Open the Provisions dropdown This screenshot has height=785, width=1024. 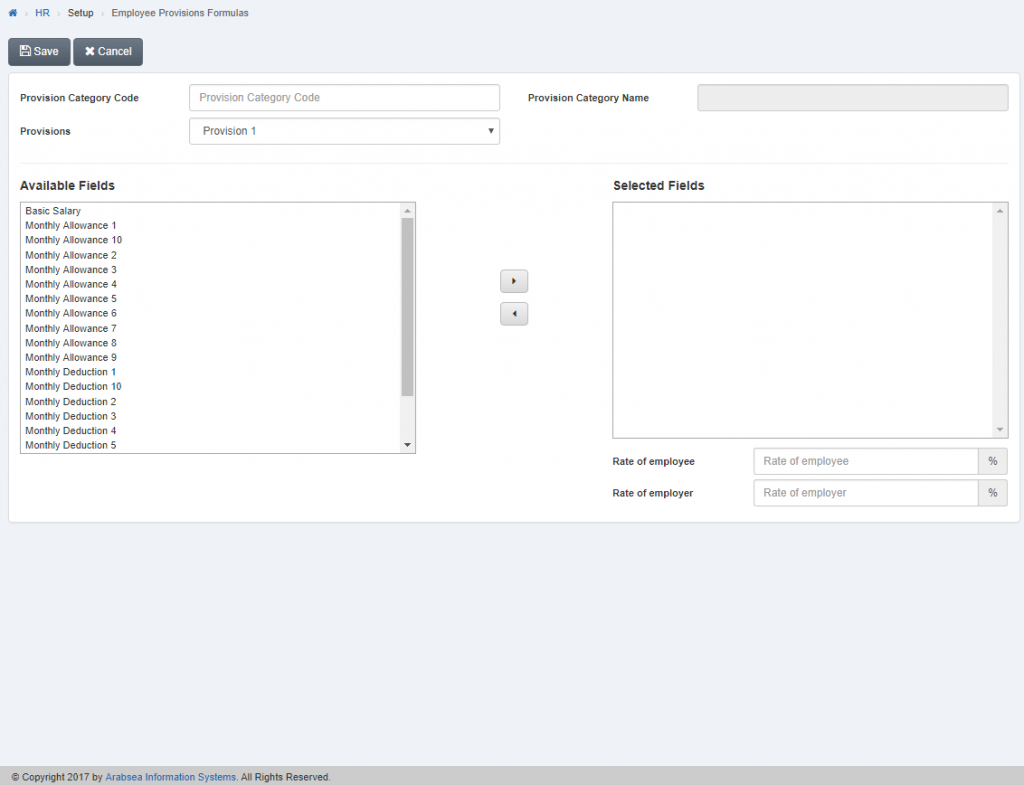pos(344,130)
